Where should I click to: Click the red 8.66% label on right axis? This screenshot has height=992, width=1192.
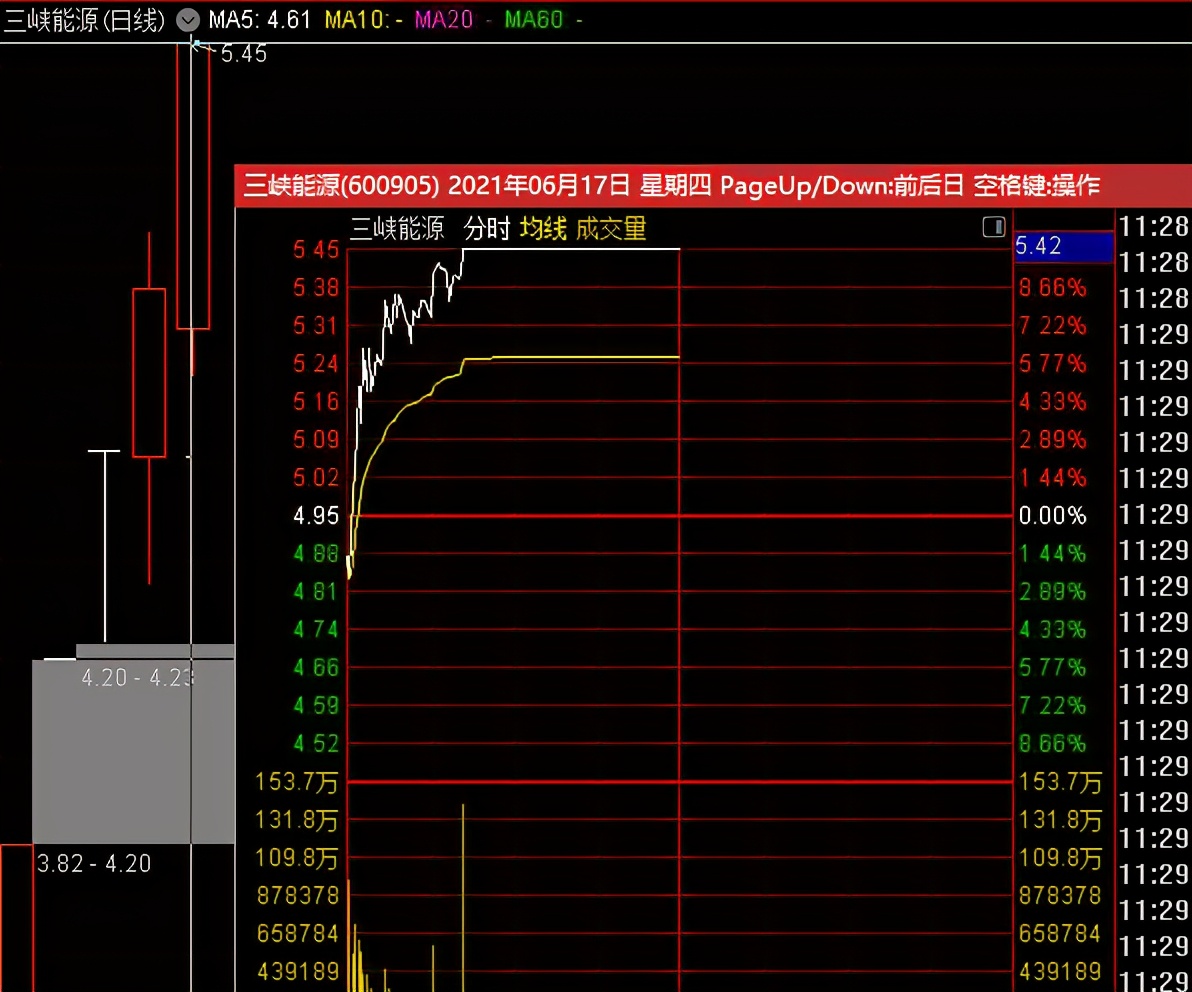pyautogui.click(x=1053, y=287)
